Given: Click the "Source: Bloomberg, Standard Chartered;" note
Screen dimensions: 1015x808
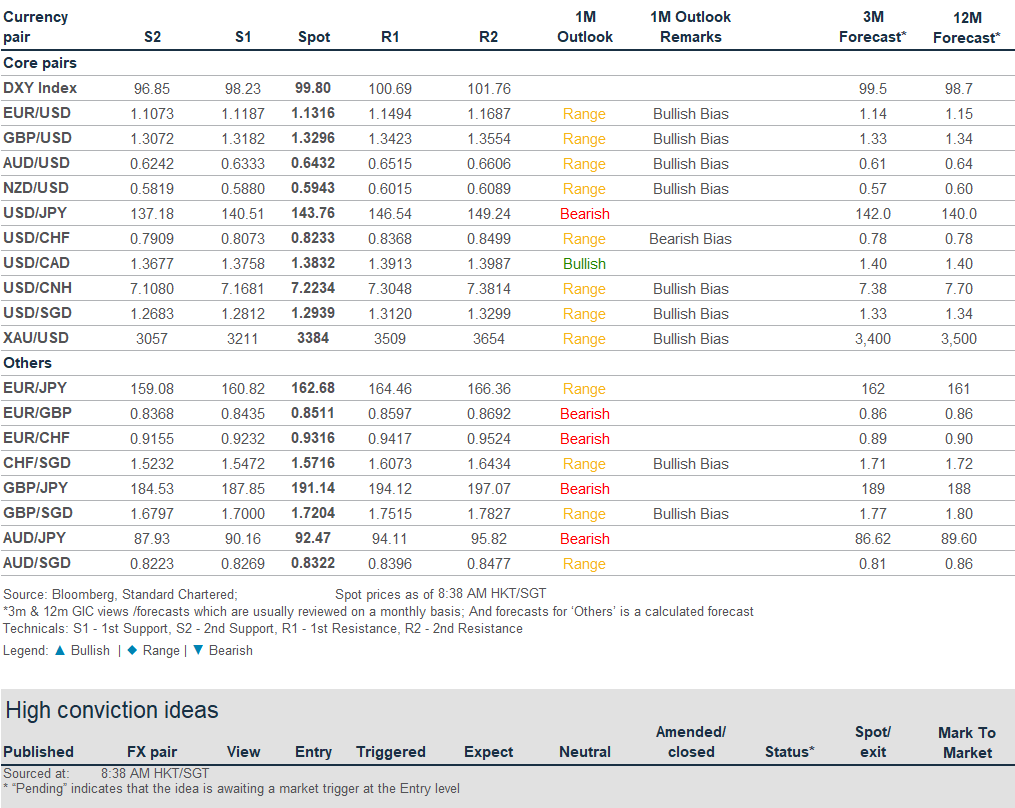Looking at the screenshot, I should tap(120, 594).
